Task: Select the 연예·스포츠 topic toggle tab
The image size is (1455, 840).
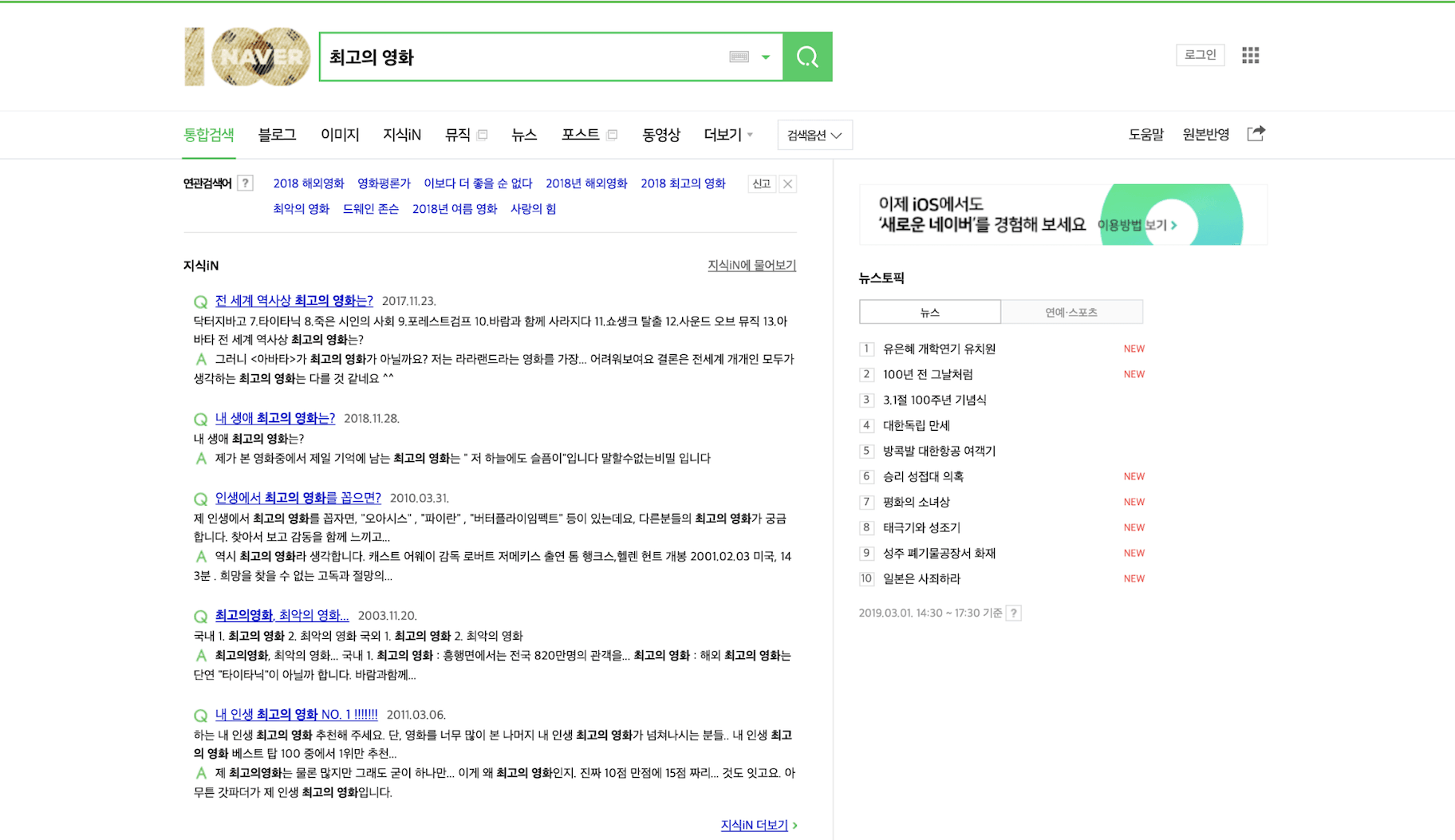Action: pos(1071,312)
